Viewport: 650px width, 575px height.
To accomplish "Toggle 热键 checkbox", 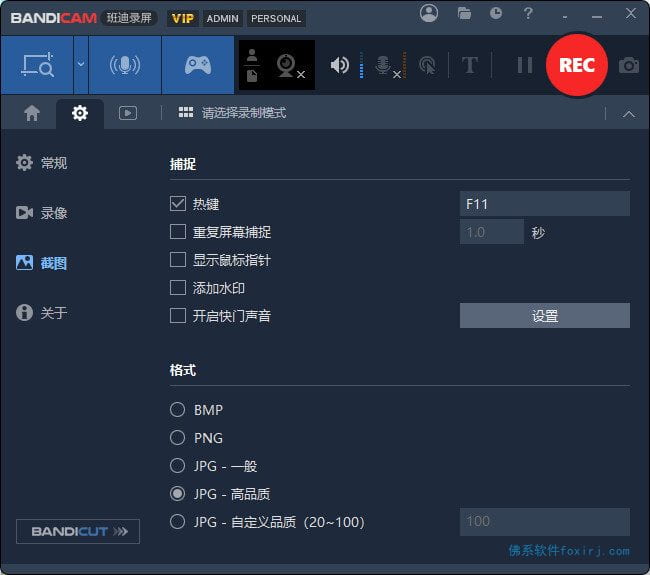I will pyautogui.click(x=178, y=204).
